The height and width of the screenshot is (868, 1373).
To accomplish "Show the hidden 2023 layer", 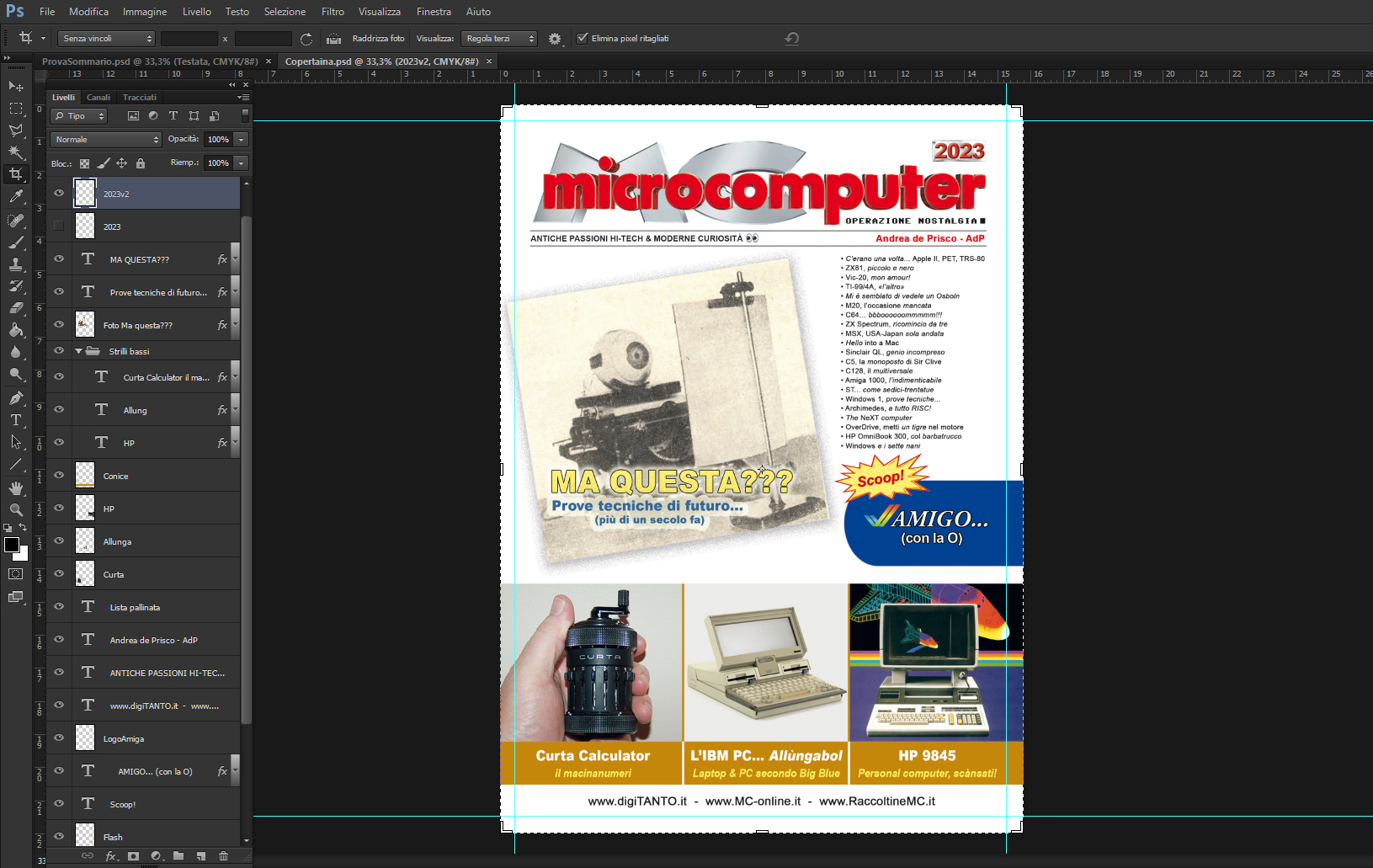I will tap(59, 226).
